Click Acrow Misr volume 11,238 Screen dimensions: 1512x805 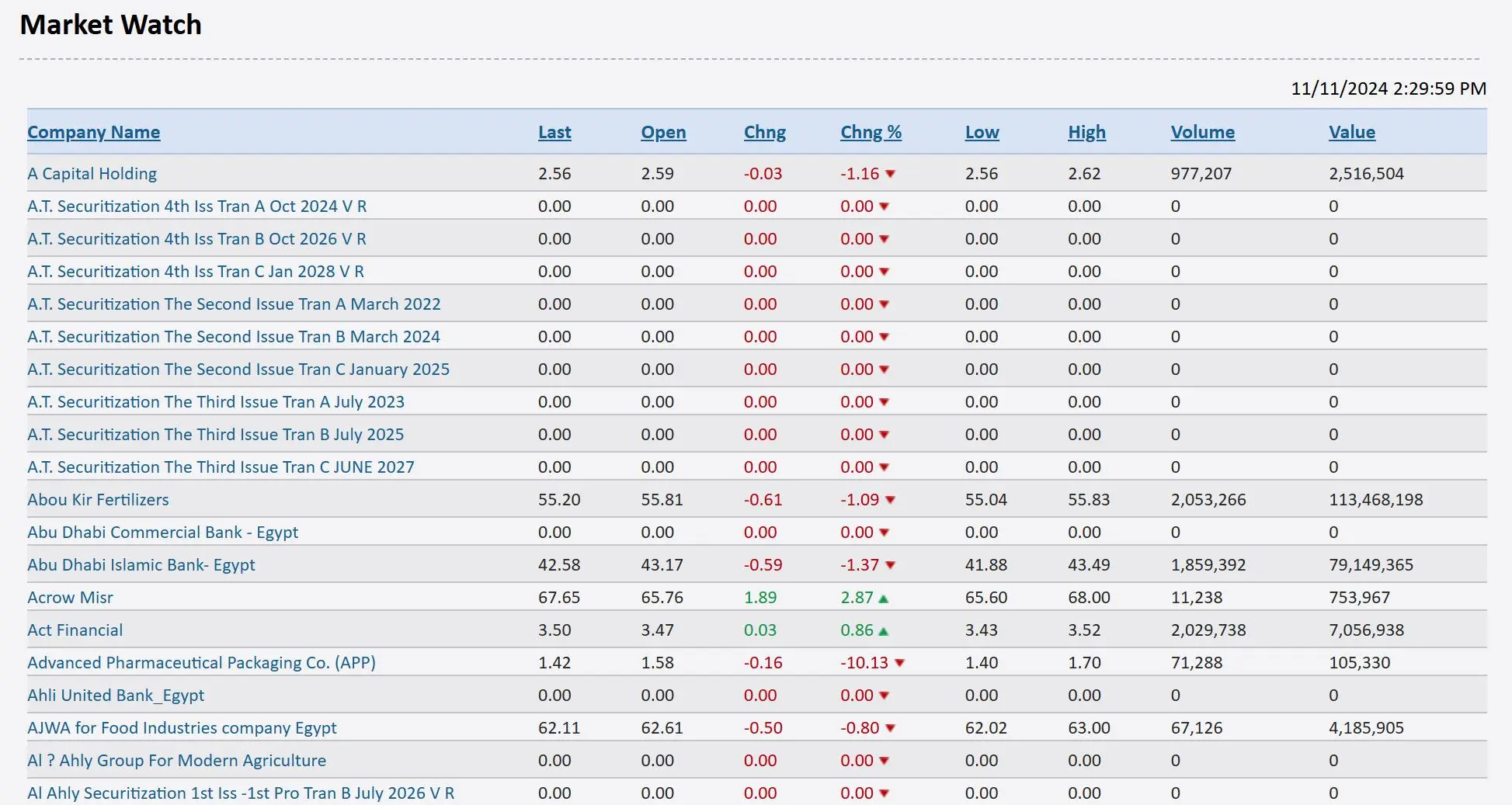[1197, 598]
